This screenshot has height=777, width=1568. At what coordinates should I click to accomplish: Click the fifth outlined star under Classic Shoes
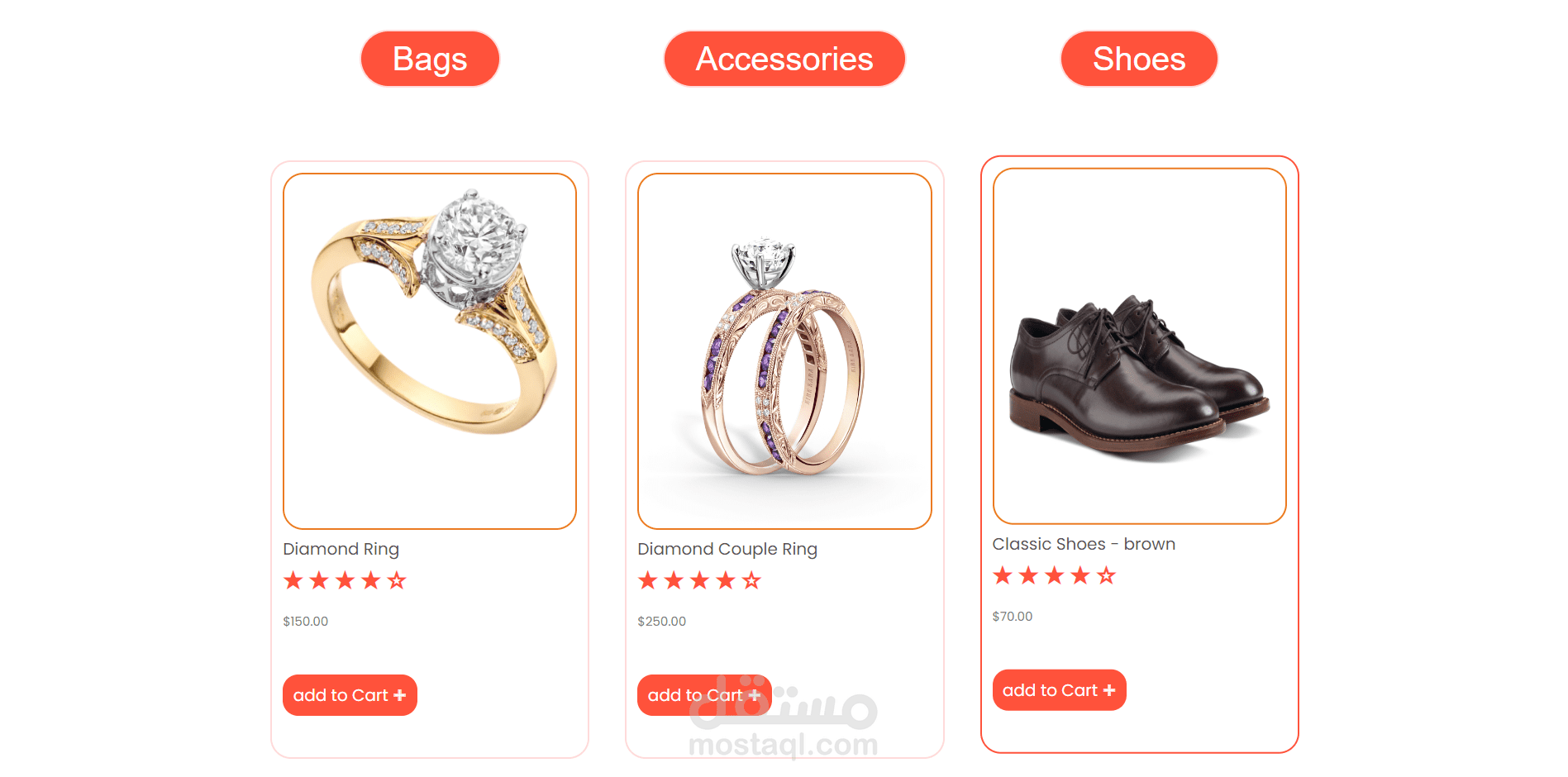coord(1106,575)
